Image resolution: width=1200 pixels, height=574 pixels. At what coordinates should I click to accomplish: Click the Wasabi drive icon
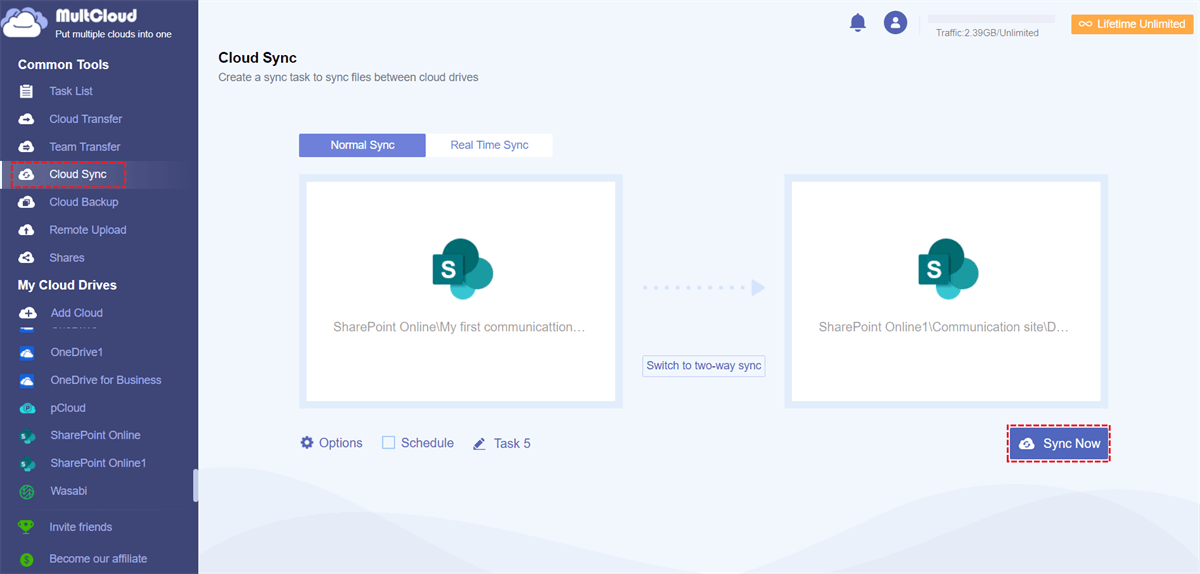click(28, 491)
